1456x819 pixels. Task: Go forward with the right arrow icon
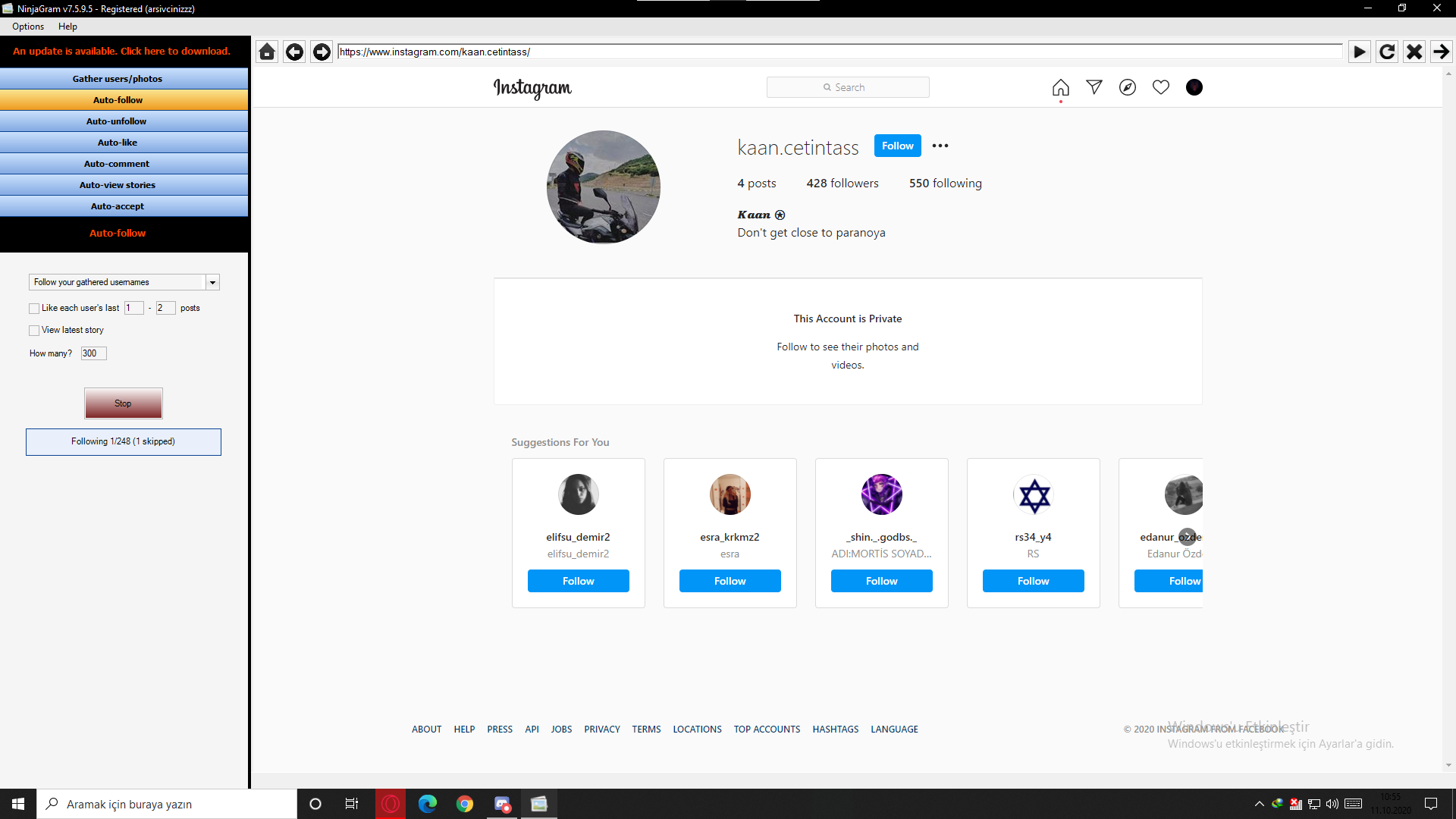click(322, 52)
